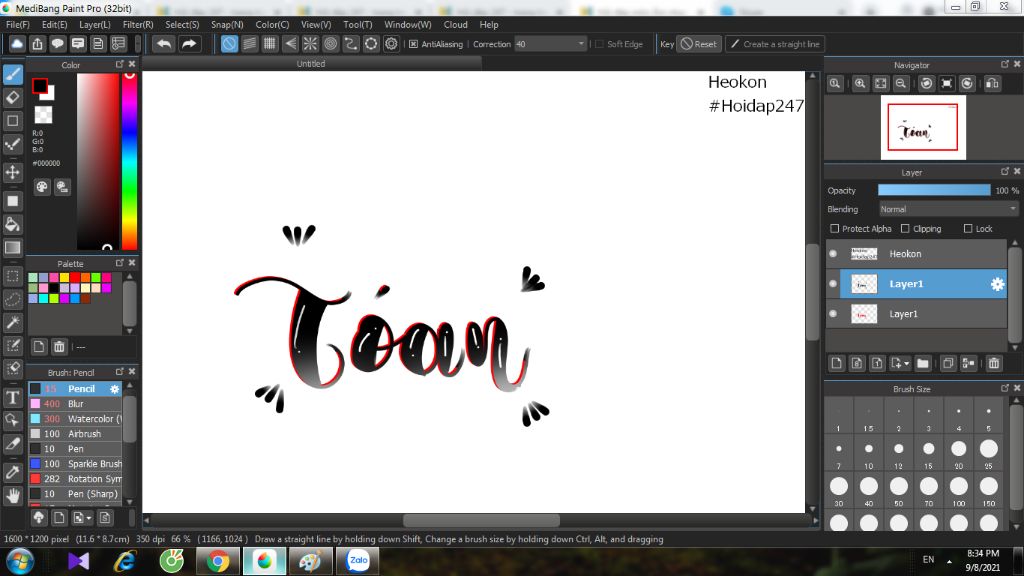Screen dimensions: 1024x576
Task: Hide the Heokon layer
Action: pyautogui.click(x=833, y=253)
